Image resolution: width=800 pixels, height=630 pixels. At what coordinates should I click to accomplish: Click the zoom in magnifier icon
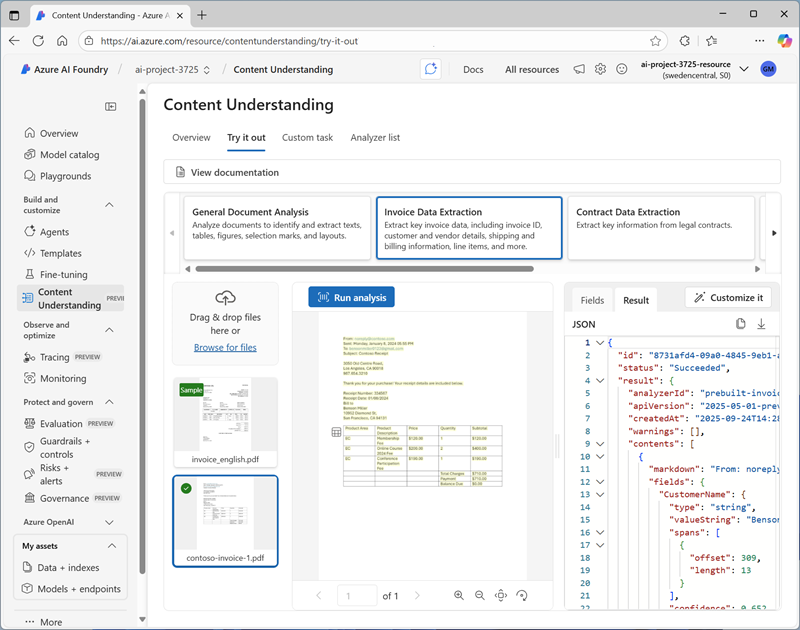tap(459, 595)
